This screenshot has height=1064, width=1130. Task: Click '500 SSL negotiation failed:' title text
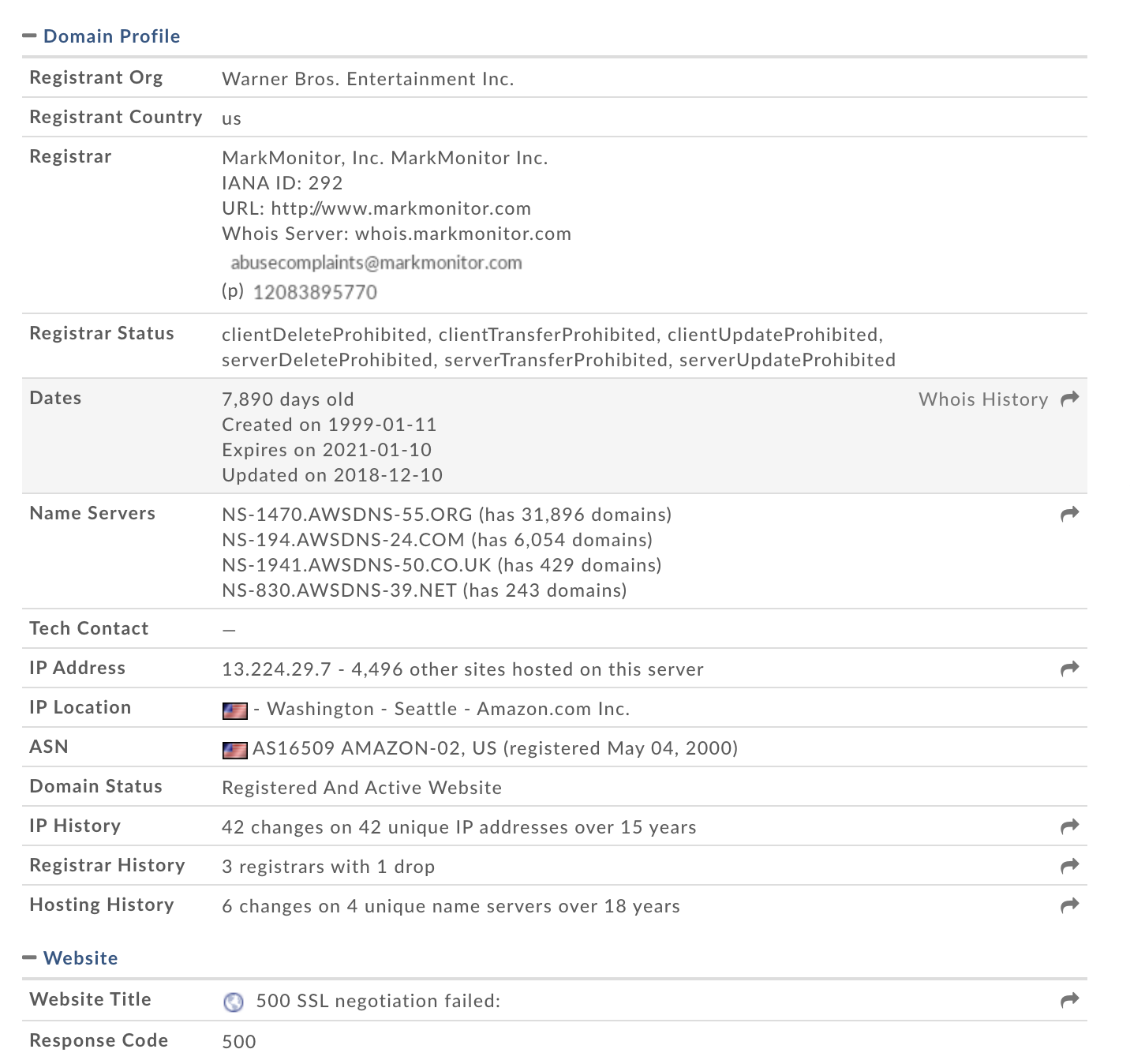(379, 1001)
